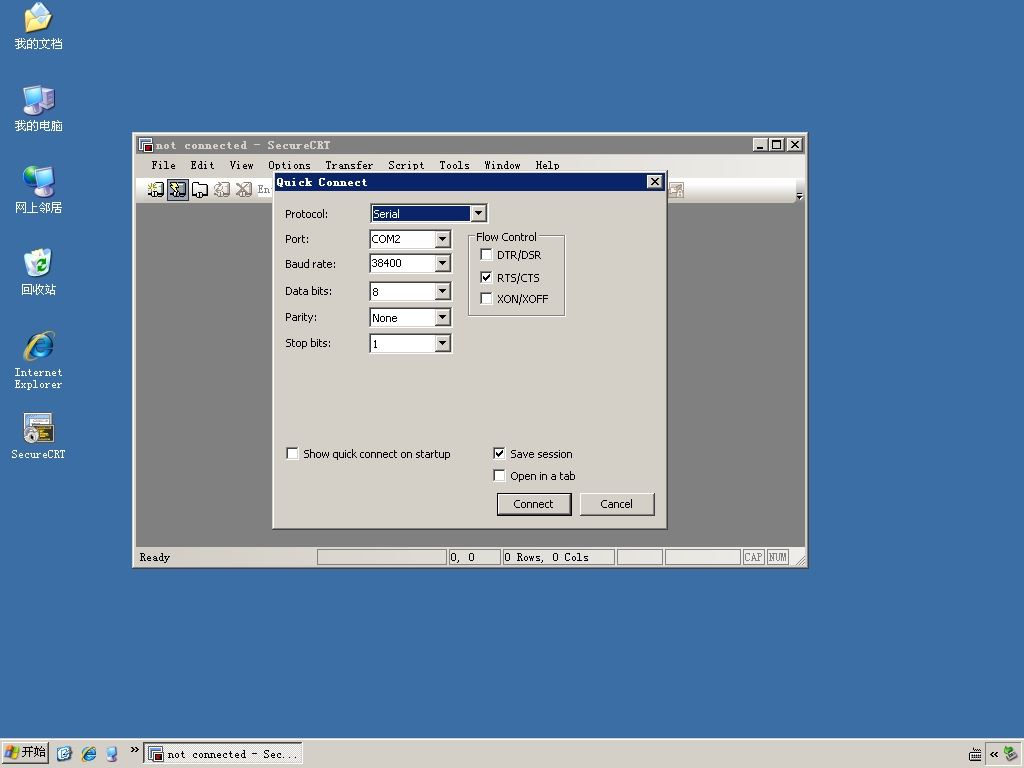Click the Disconnect toolbar icon
This screenshot has width=1024, height=768.
point(244,190)
